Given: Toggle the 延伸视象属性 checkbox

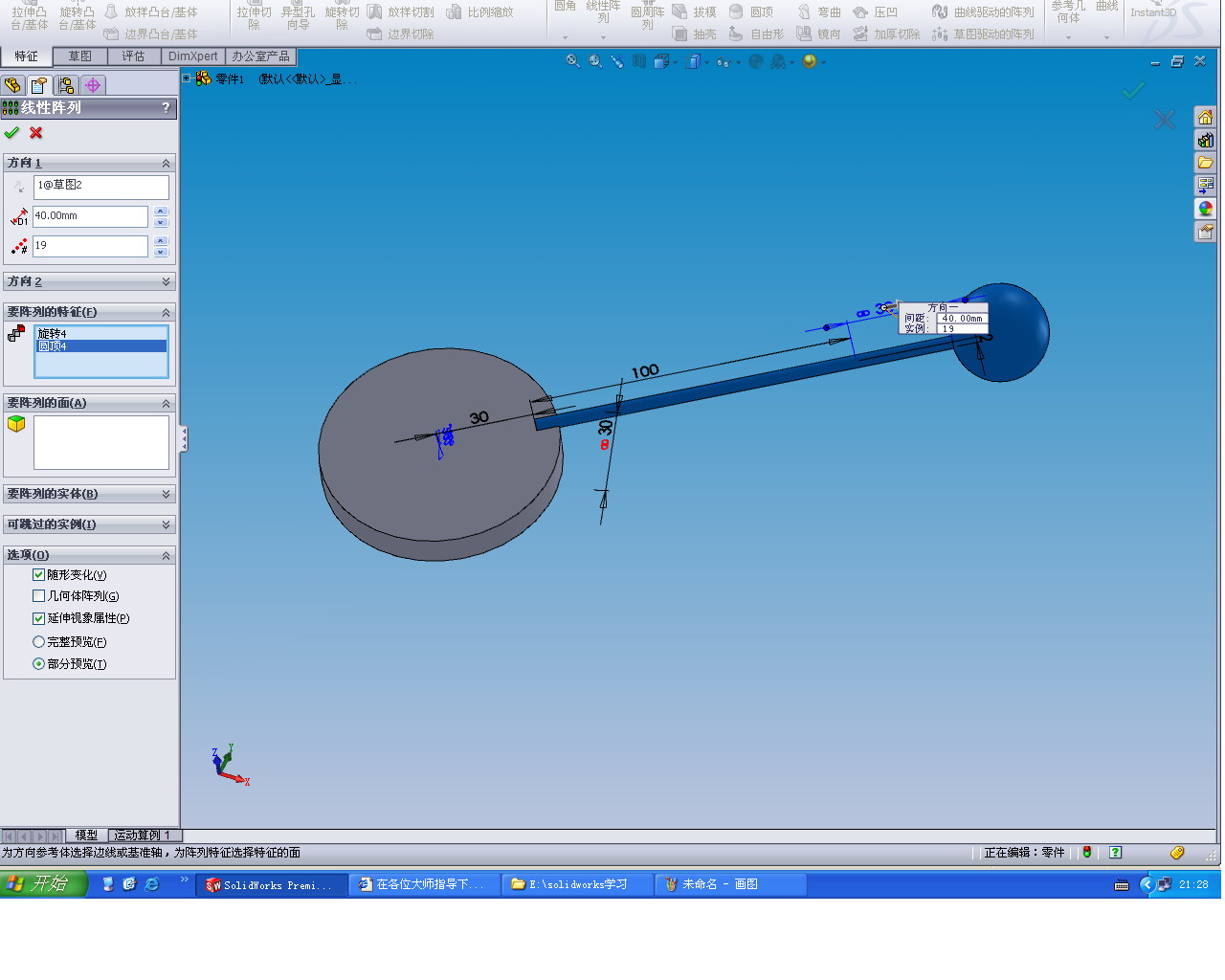Looking at the screenshot, I should [39, 618].
